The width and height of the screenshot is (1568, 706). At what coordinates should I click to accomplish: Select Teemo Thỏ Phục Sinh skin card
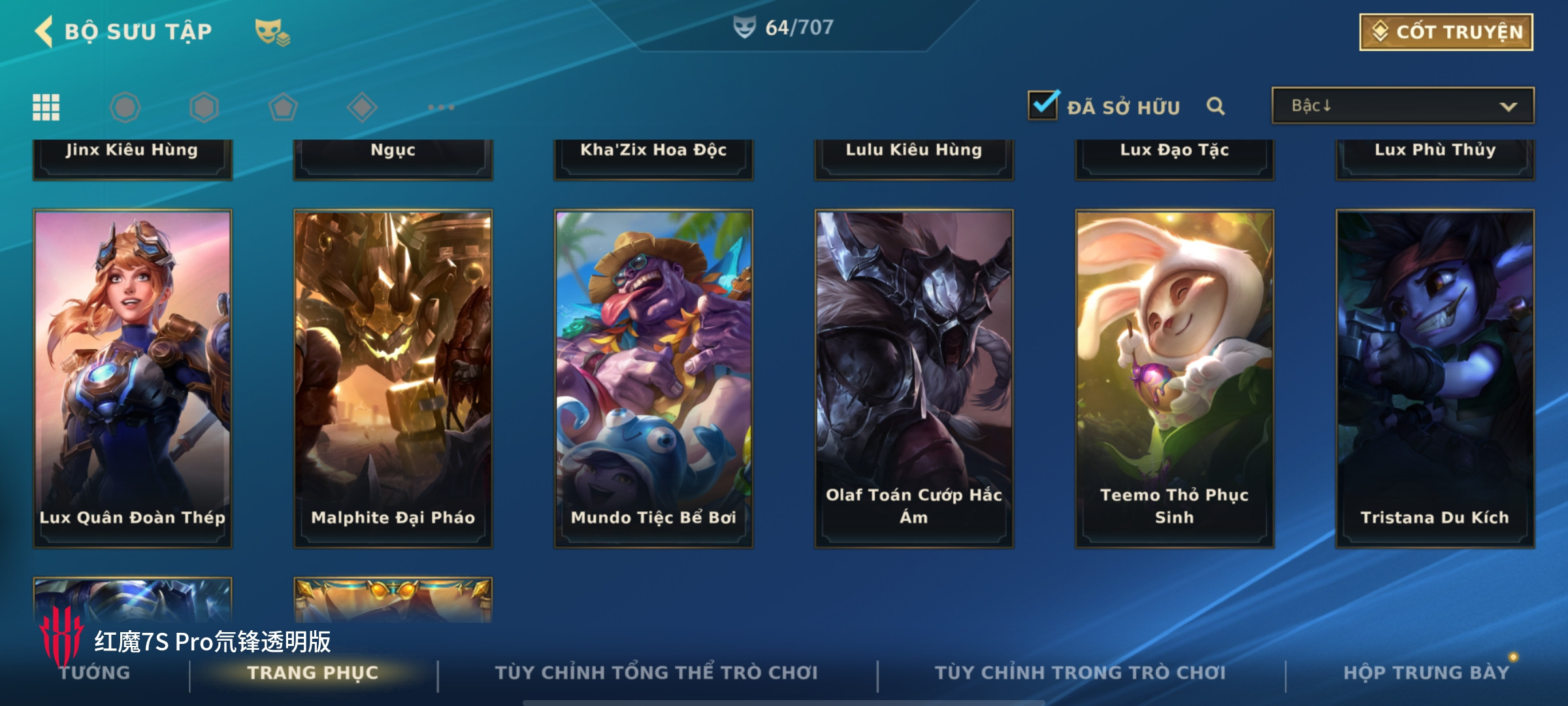pos(1174,378)
